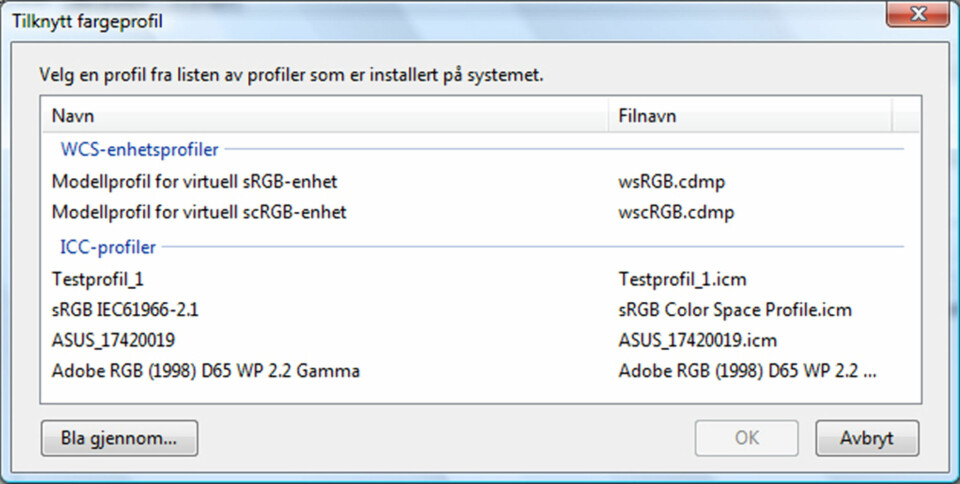Screen dimensions: 960x484
Task: Click the disabled OK button
Action: click(746, 438)
